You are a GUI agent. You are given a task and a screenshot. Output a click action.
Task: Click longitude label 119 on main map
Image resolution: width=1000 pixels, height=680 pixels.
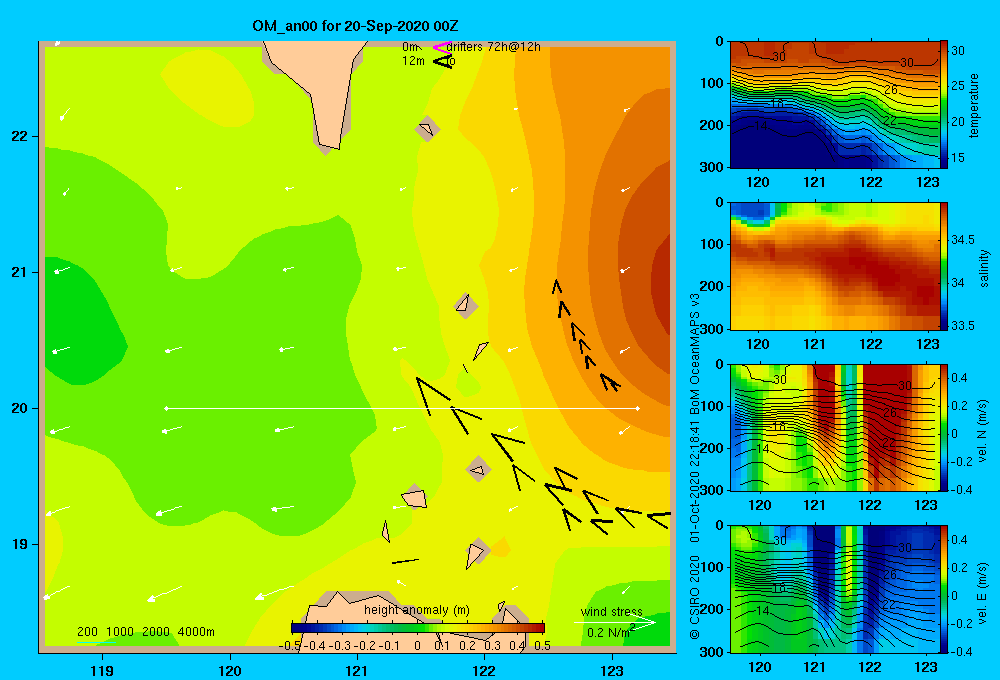click(x=102, y=670)
